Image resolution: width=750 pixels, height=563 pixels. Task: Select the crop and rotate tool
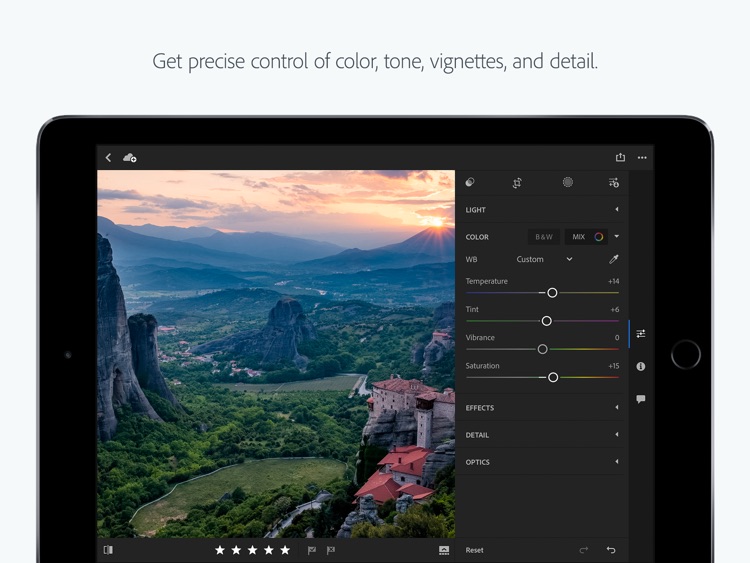517,183
